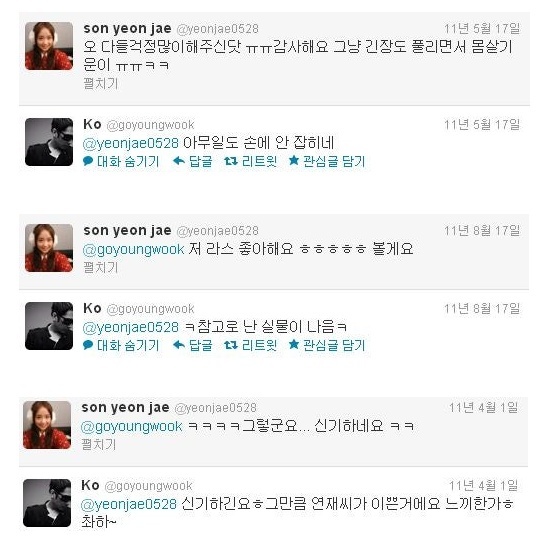Open Ko's profile picture on the April 1 tweet
This screenshot has height=557, width=554.
tap(47, 503)
